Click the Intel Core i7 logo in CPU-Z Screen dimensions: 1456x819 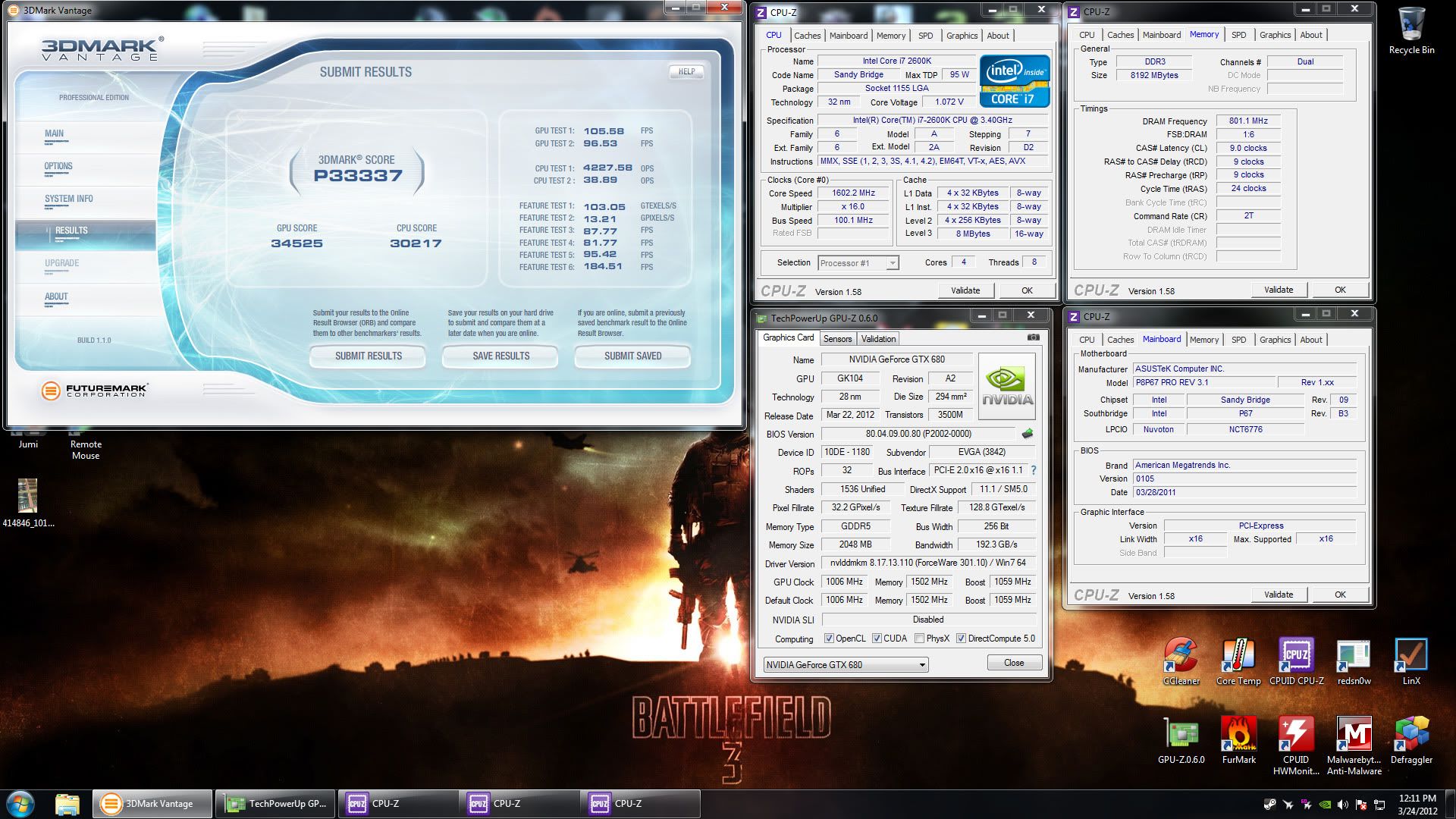[x=1015, y=80]
